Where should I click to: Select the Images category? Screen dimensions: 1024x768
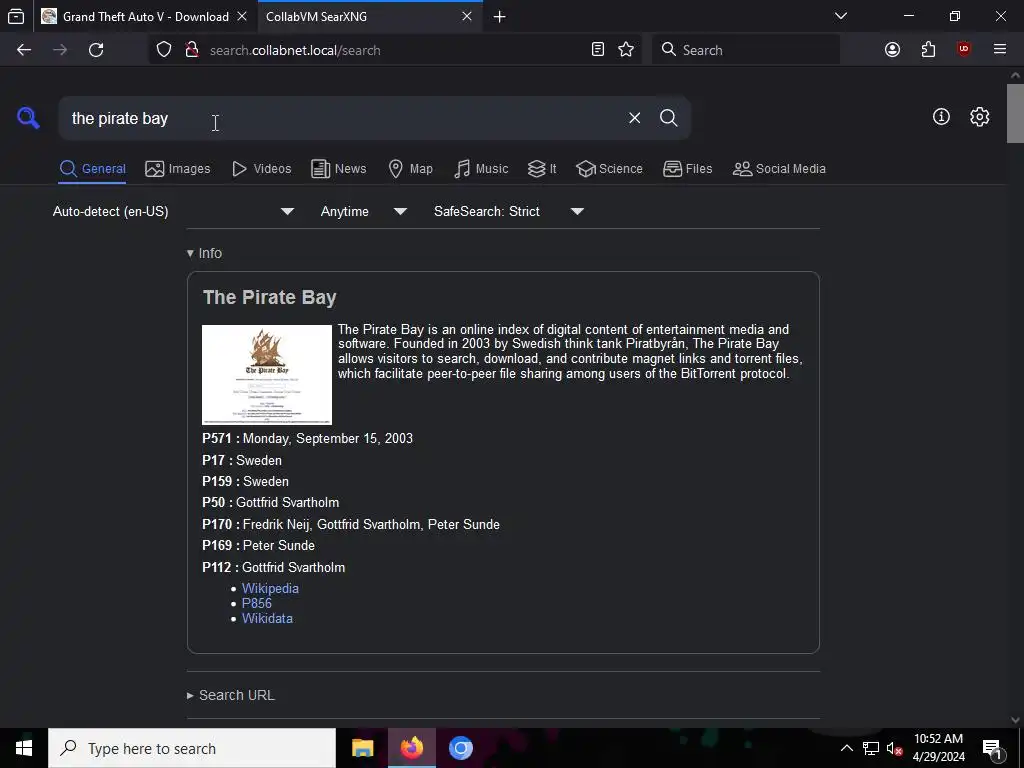tap(178, 168)
